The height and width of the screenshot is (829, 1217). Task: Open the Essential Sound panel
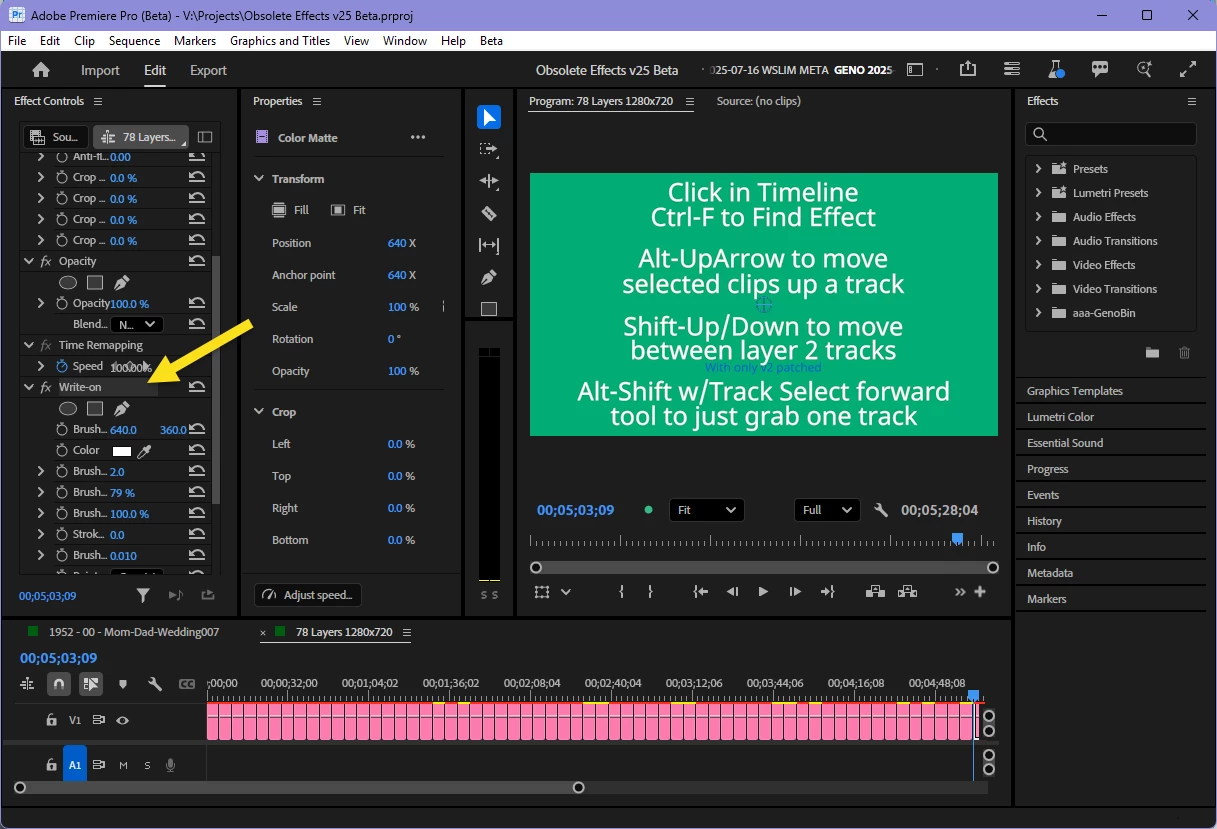click(1065, 443)
